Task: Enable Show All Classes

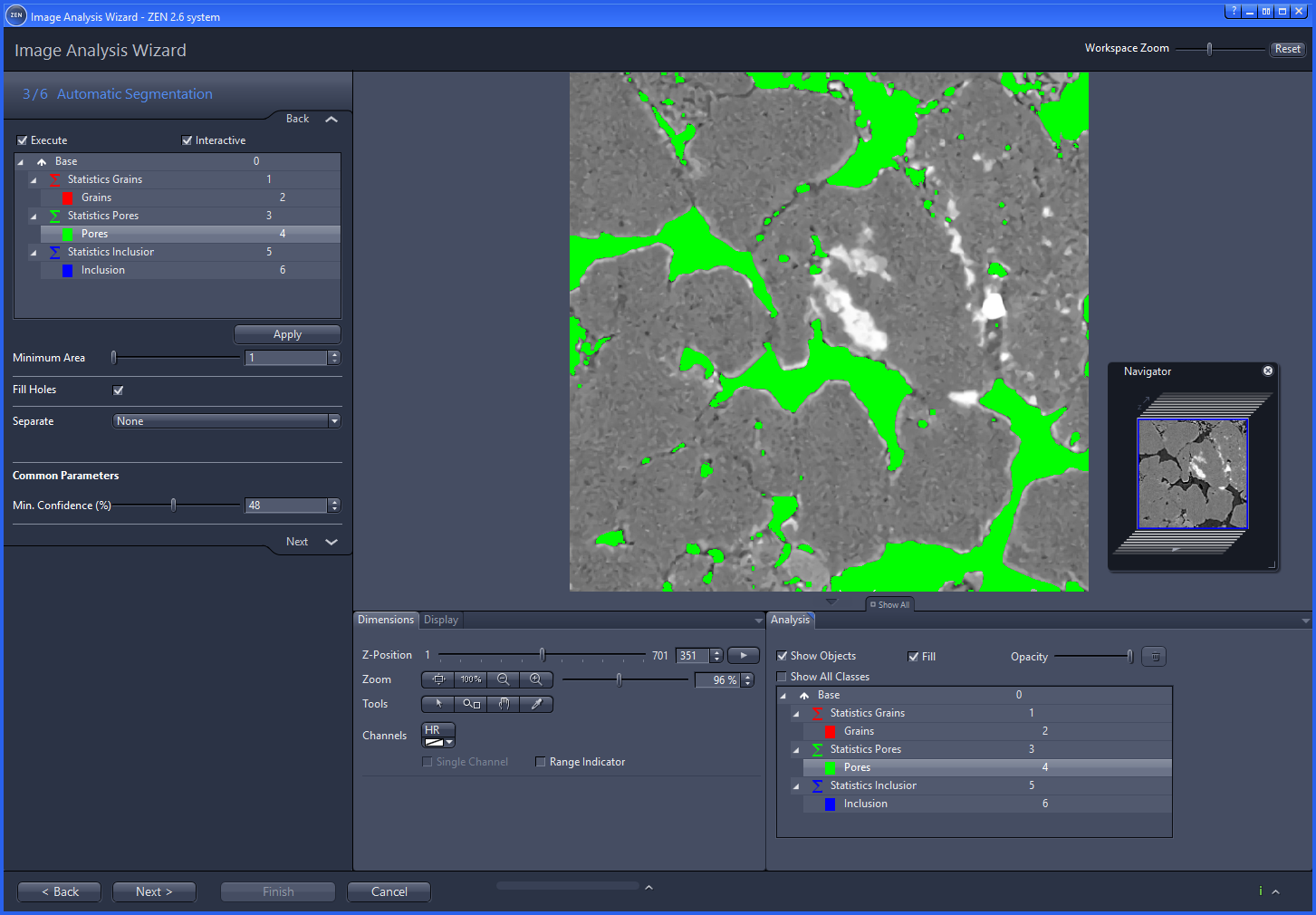Action: point(782,676)
